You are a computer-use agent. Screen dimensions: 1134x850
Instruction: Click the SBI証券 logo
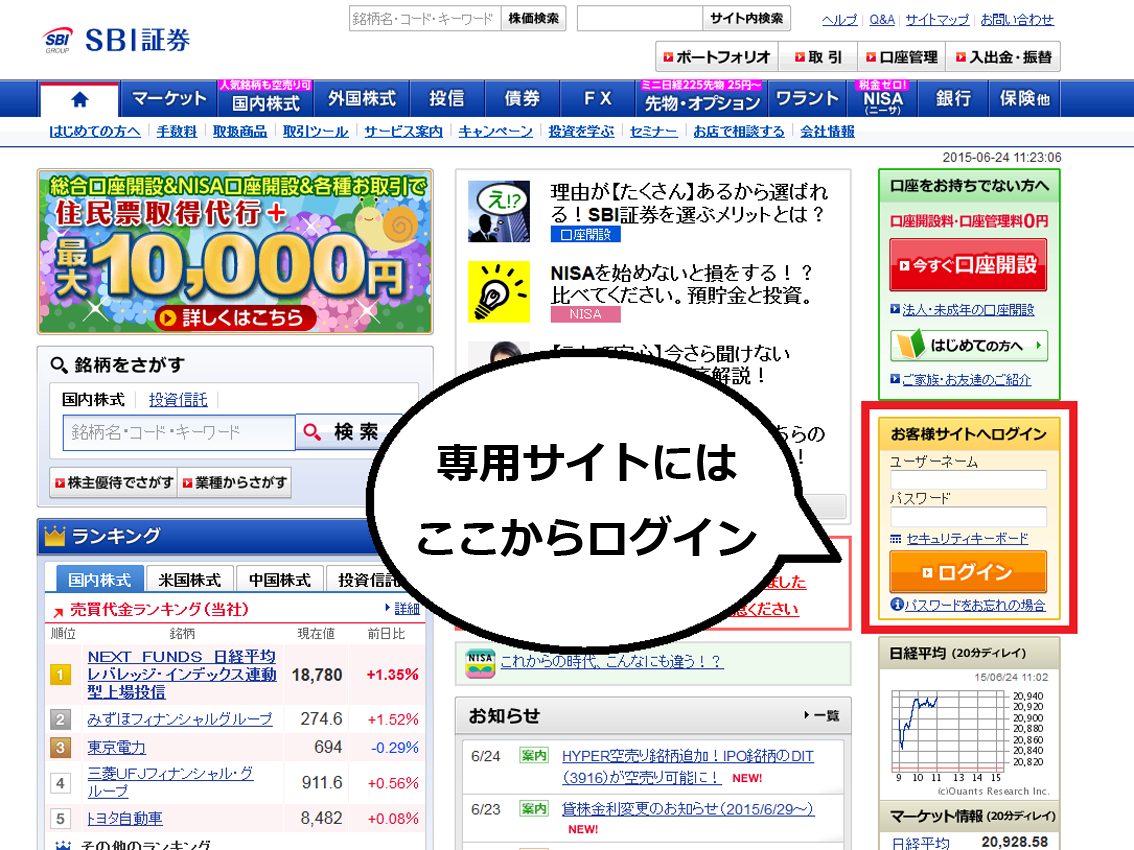pos(117,40)
